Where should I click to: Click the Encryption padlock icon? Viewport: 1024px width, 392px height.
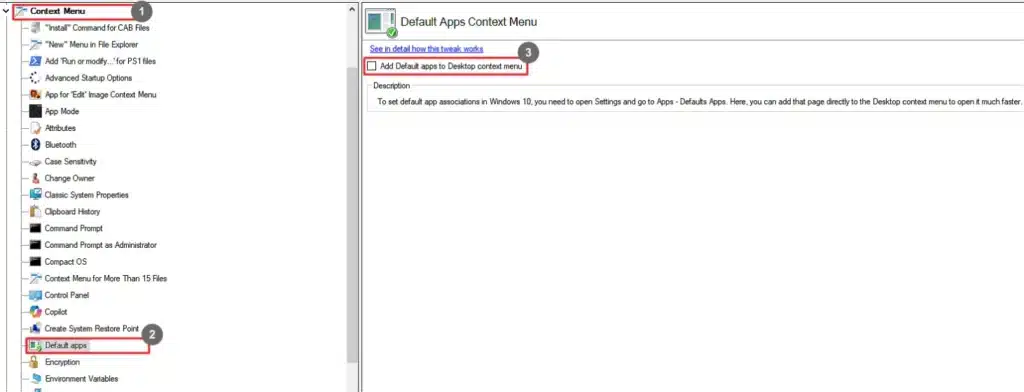pos(35,362)
